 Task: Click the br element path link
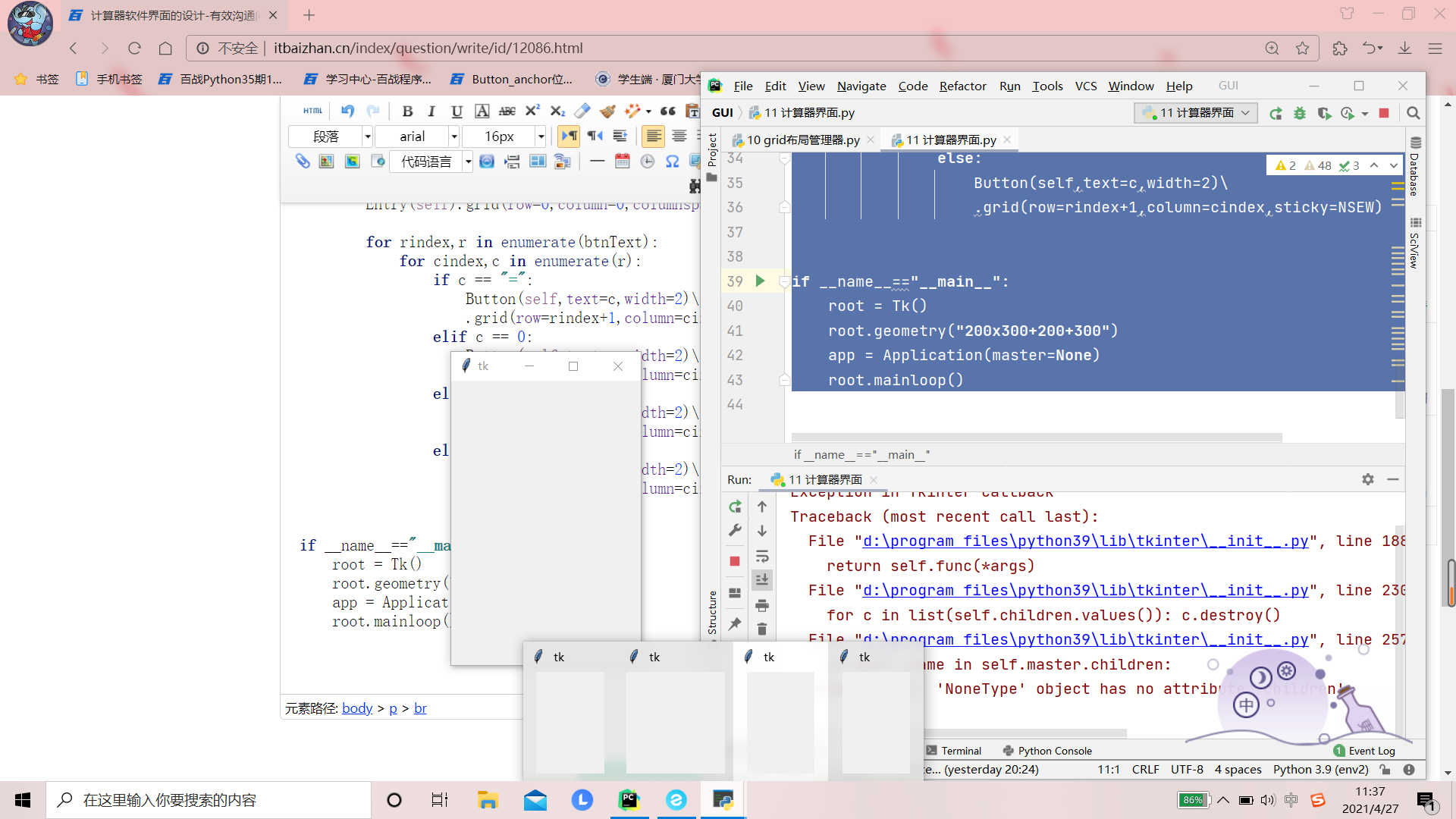(x=420, y=708)
